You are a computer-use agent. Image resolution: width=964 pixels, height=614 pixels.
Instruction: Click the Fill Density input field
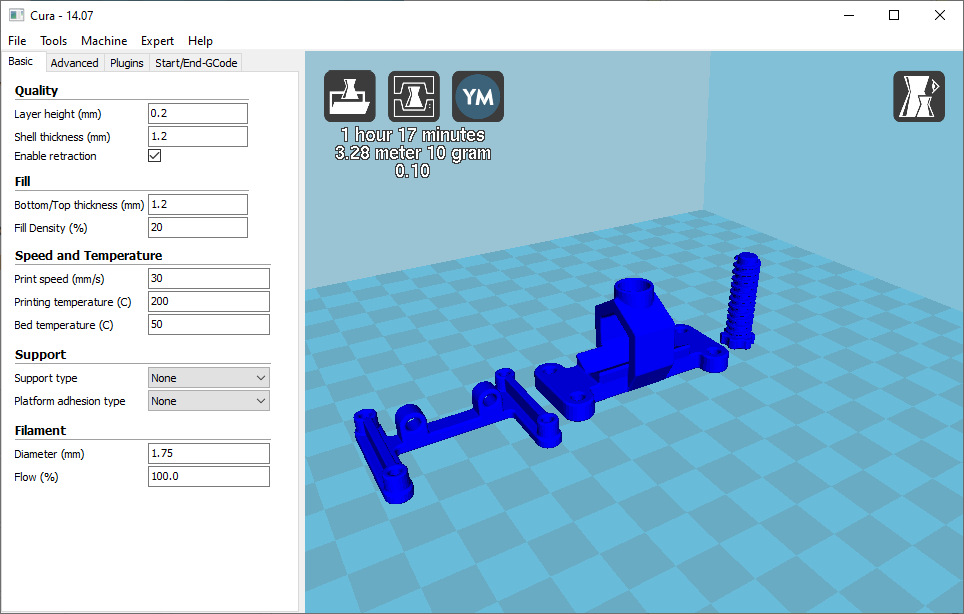click(x=197, y=227)
